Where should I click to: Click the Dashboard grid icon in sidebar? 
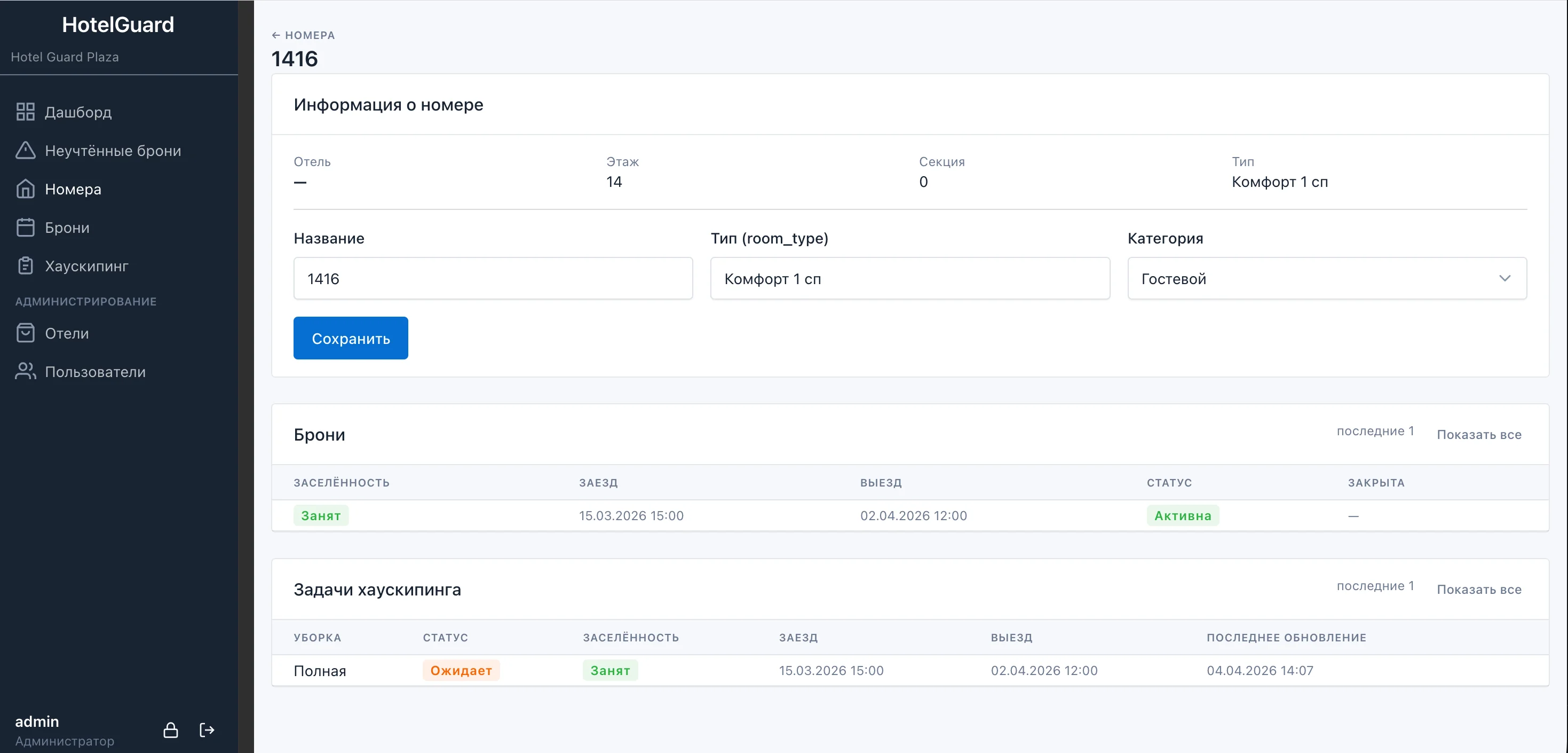25,112
